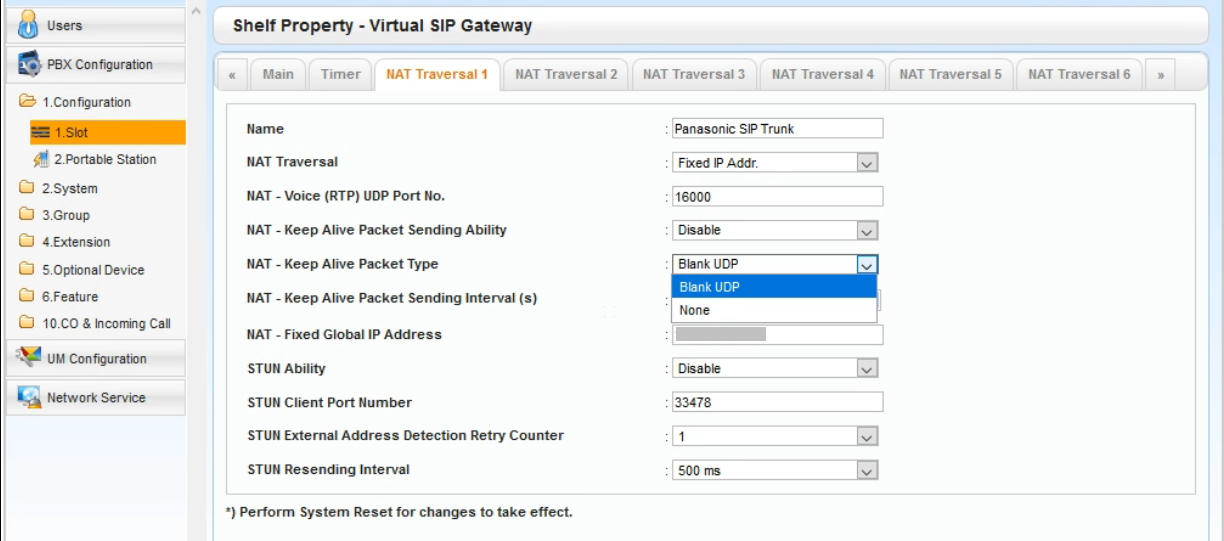Switch to the NAT Traversal 3 tab
The image size is (1224, 541).
pyautogui.click(x=694, y=74)
